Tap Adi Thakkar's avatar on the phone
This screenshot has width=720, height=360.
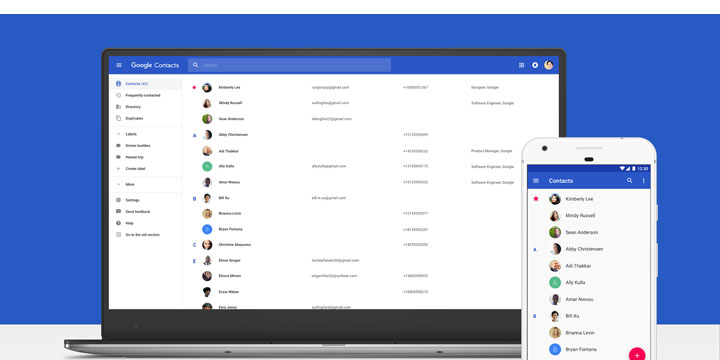coord(555,266)
